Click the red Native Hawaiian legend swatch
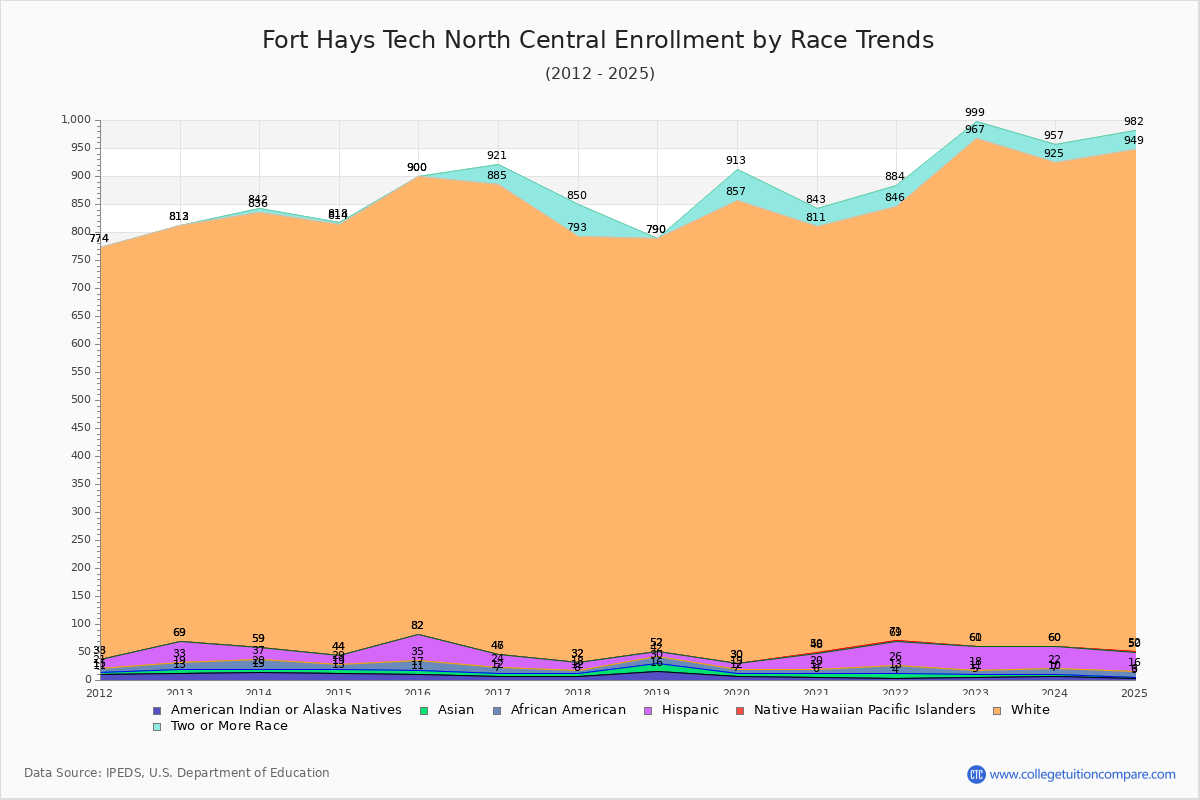The height and width of the screenshot is (800, 1200). click(740, 710)
